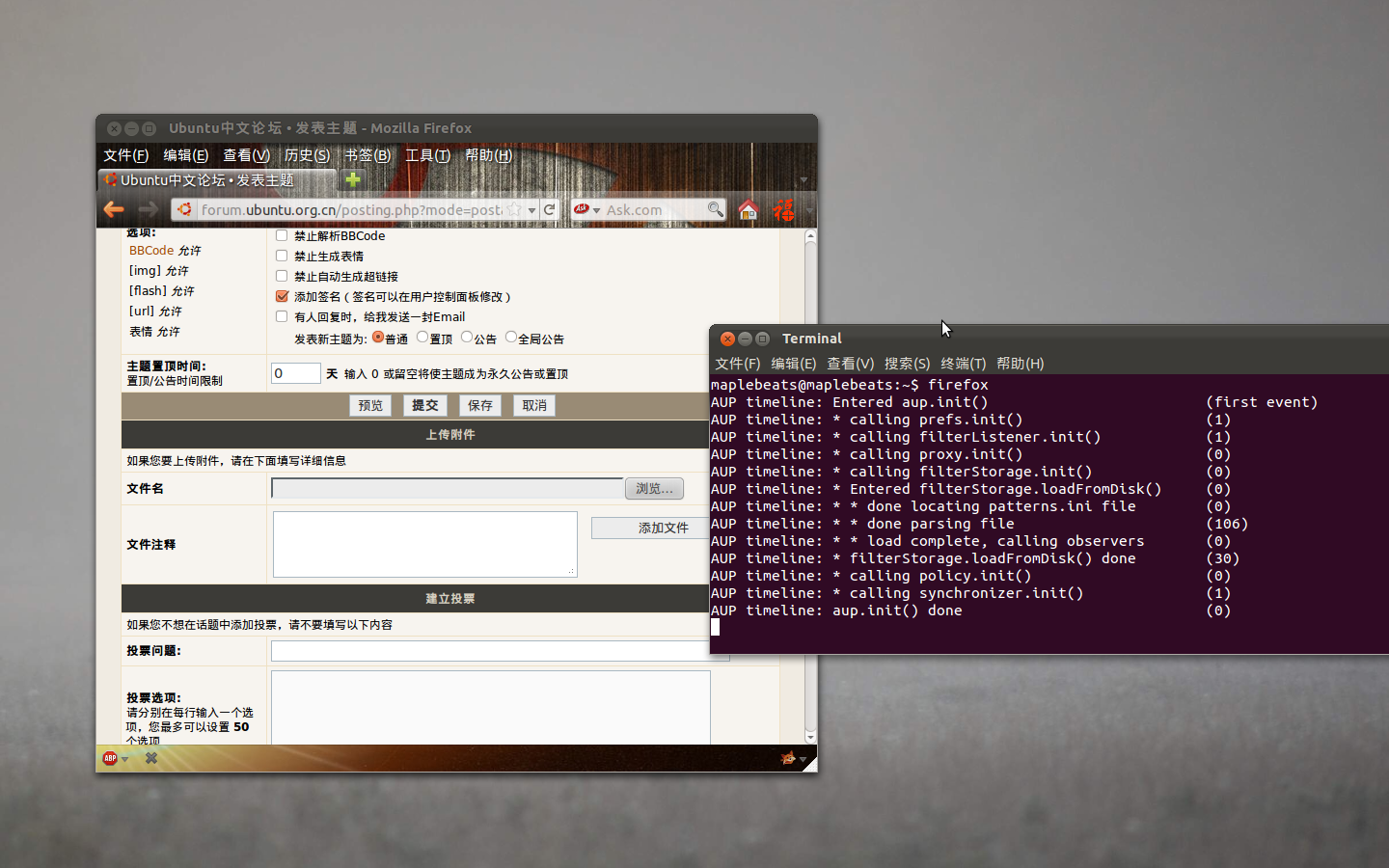Image resolution: width=1389 pixels, height=868 pixels.
Task: Click the Ubuntu favicon on the forum tab
Action: (111, 179)
